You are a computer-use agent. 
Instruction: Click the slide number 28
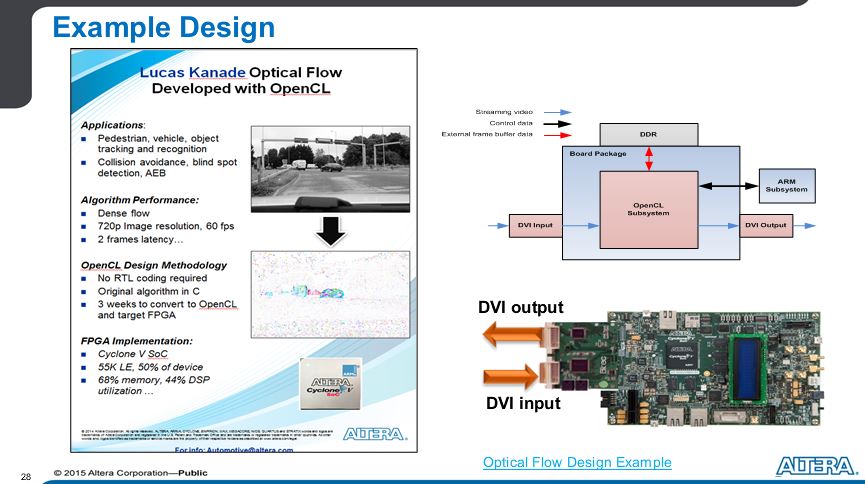26,476
